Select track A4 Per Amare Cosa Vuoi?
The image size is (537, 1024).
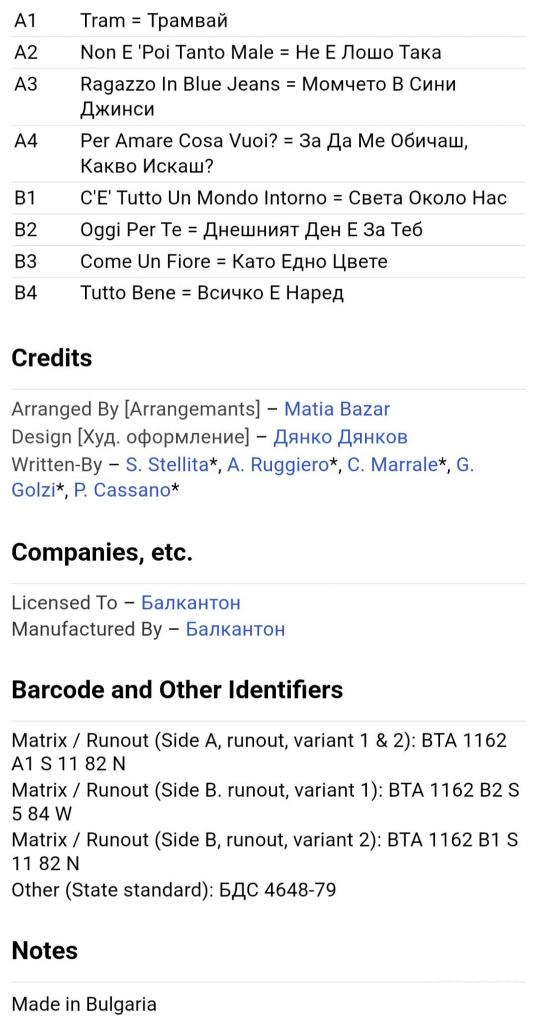[268, 153]
